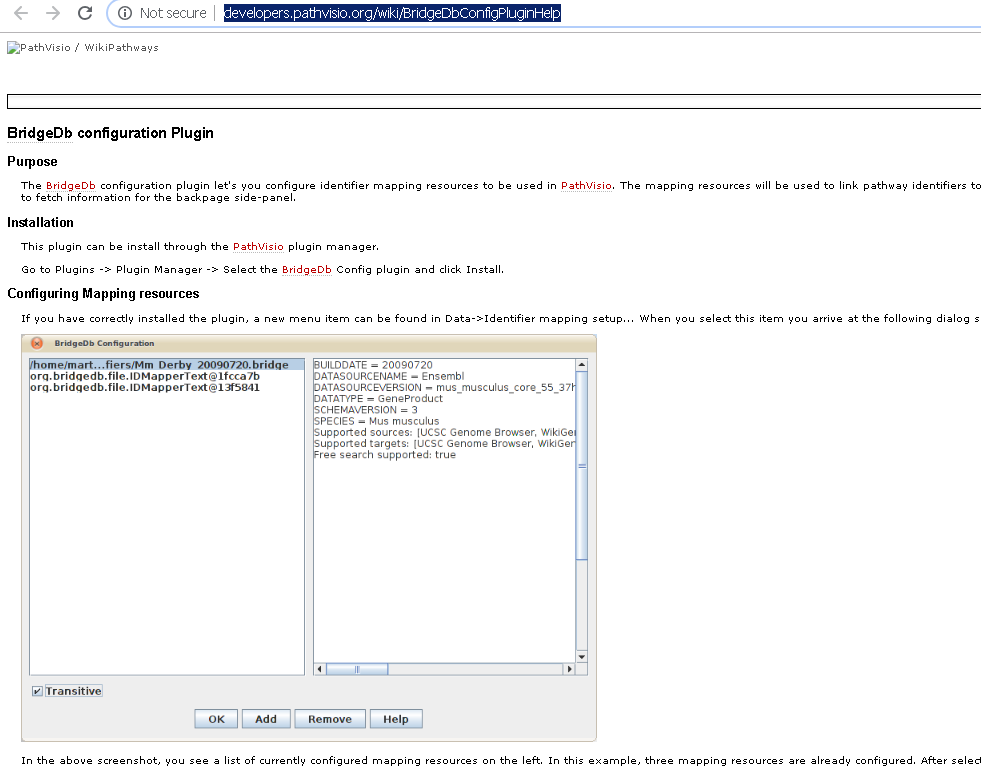Click the DATASOURCENAME = Ensembl line

389,376
